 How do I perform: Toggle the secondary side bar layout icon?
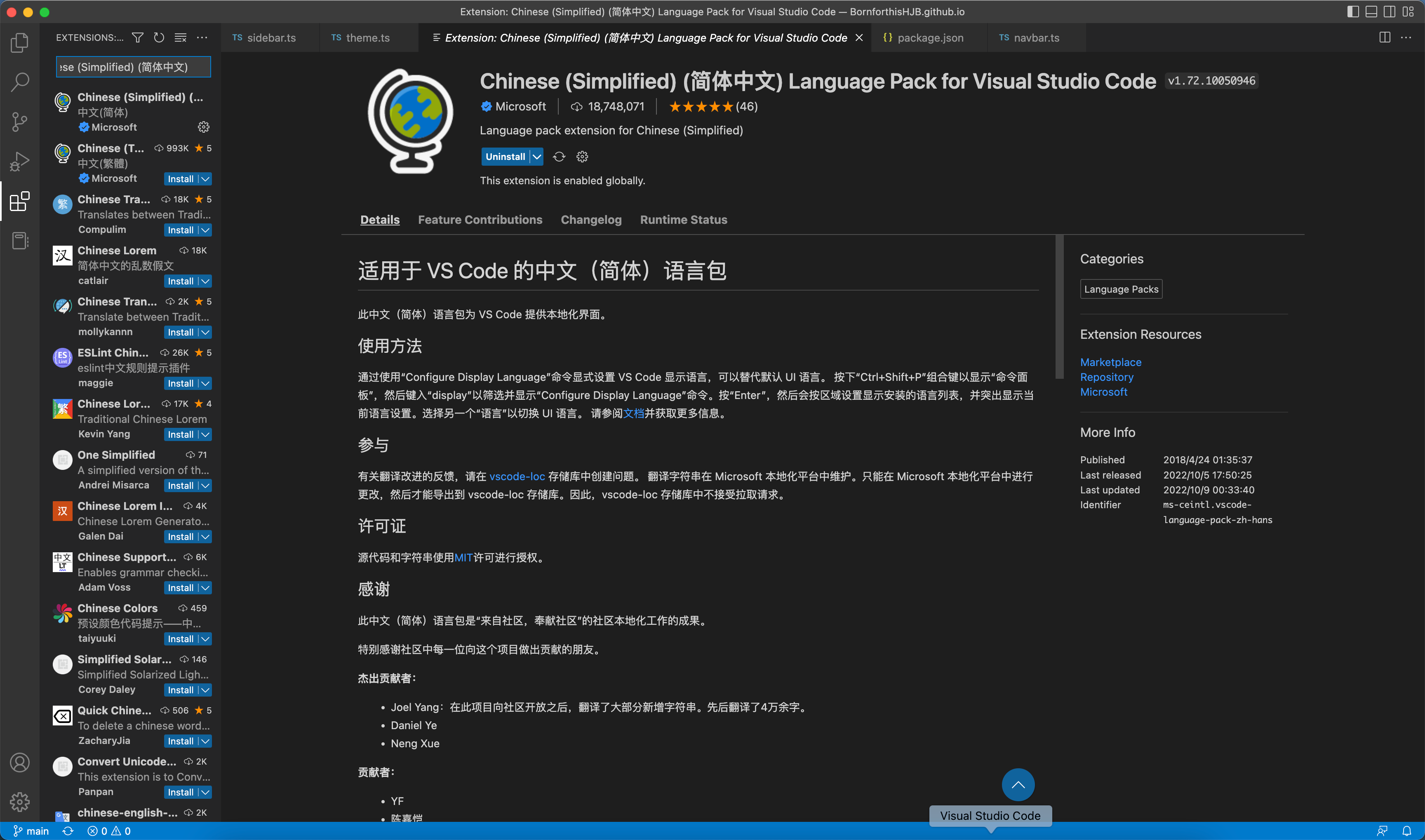point(1389,11)
